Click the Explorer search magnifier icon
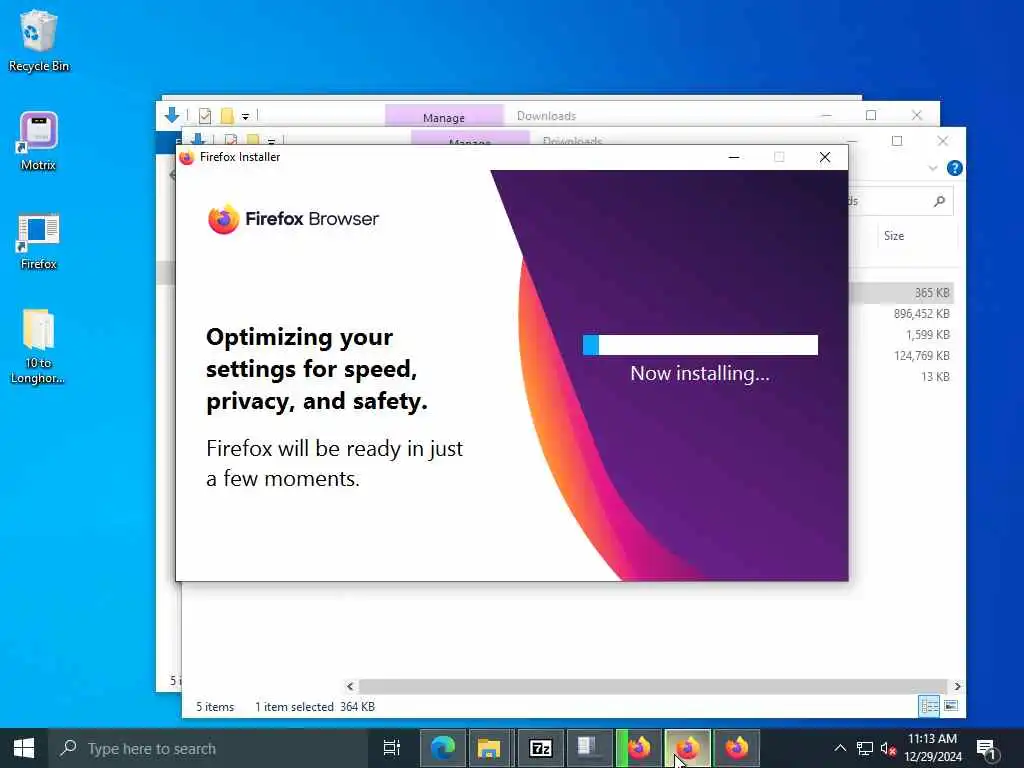Image resolution: width=1024 pixels, height=768 pixels. coord(939,201)
